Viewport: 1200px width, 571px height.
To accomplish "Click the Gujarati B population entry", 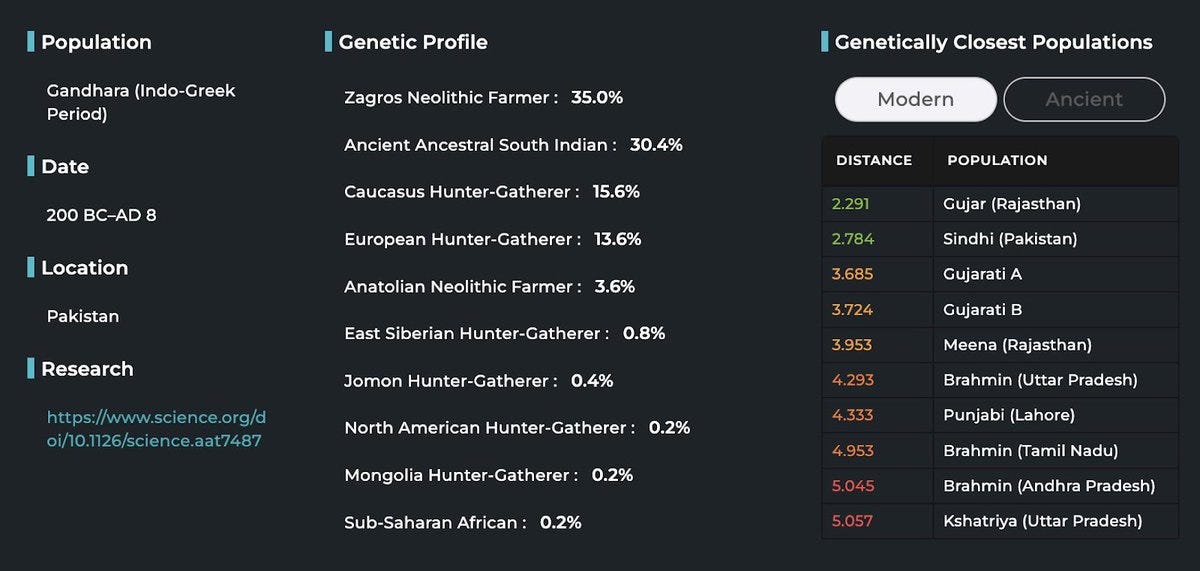I will click(x=982, y=310).
